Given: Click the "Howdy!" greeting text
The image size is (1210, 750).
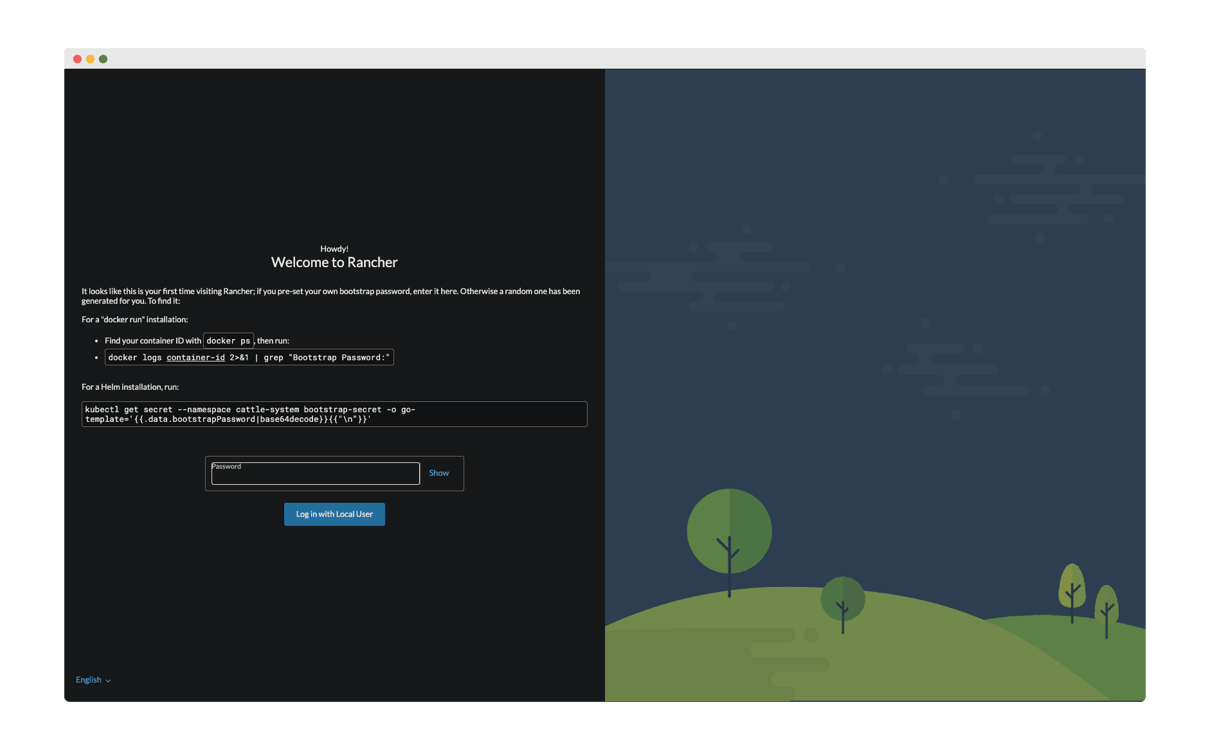Looking at the screenshot, I should coord(334,249).
